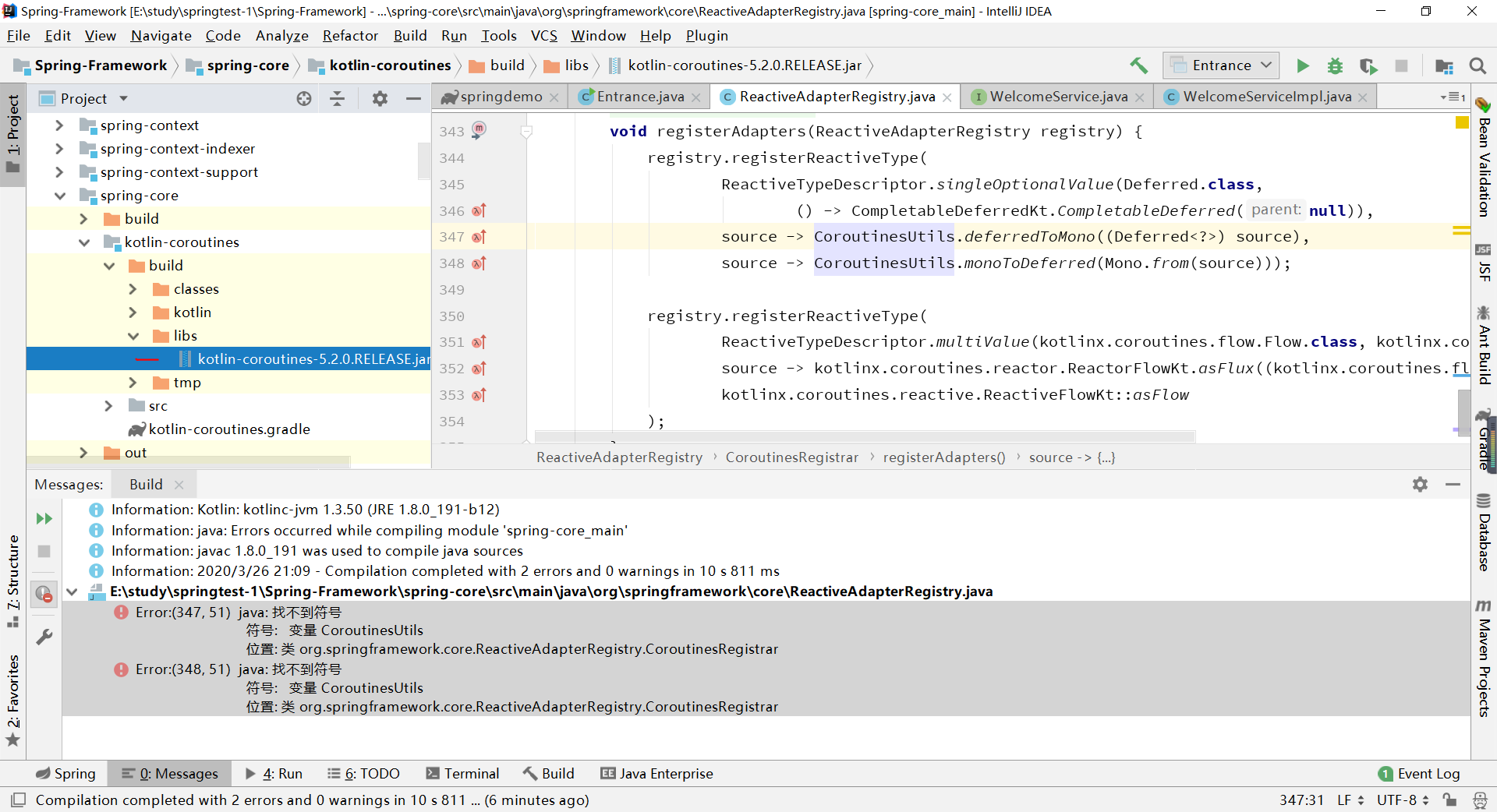Click breakpoint icon on line 347 gutter

coord(479,237)
